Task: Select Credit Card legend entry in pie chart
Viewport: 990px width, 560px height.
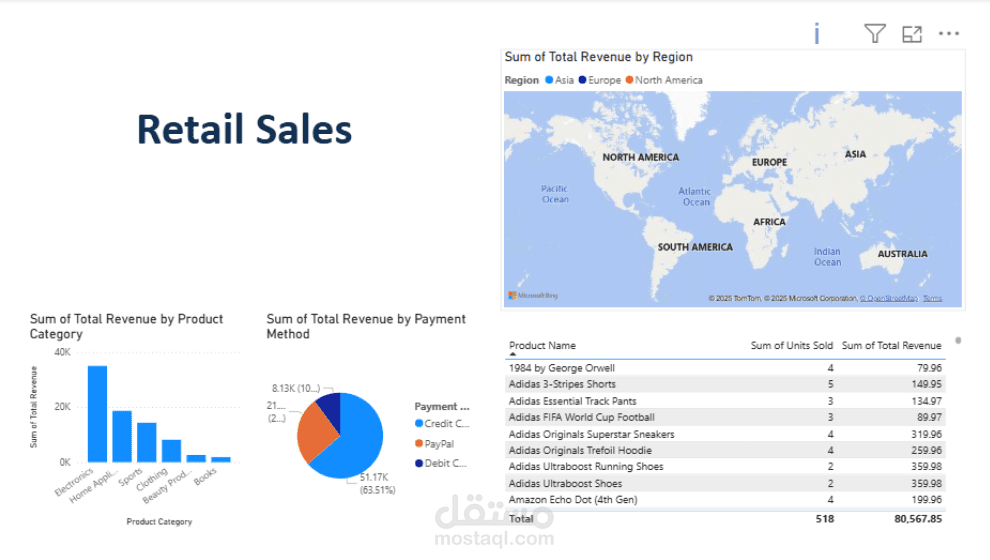Action: (x=442, y=424)
